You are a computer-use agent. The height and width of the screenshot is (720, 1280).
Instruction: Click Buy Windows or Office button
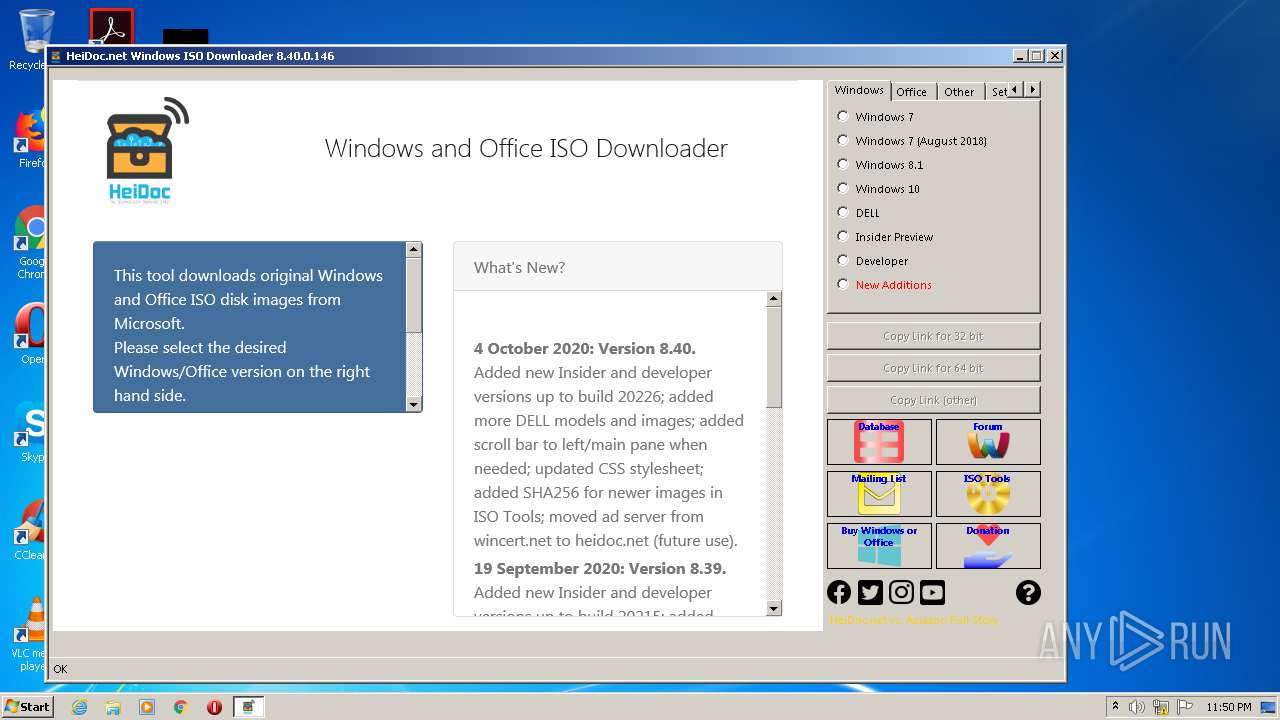[x=879, y=546]
